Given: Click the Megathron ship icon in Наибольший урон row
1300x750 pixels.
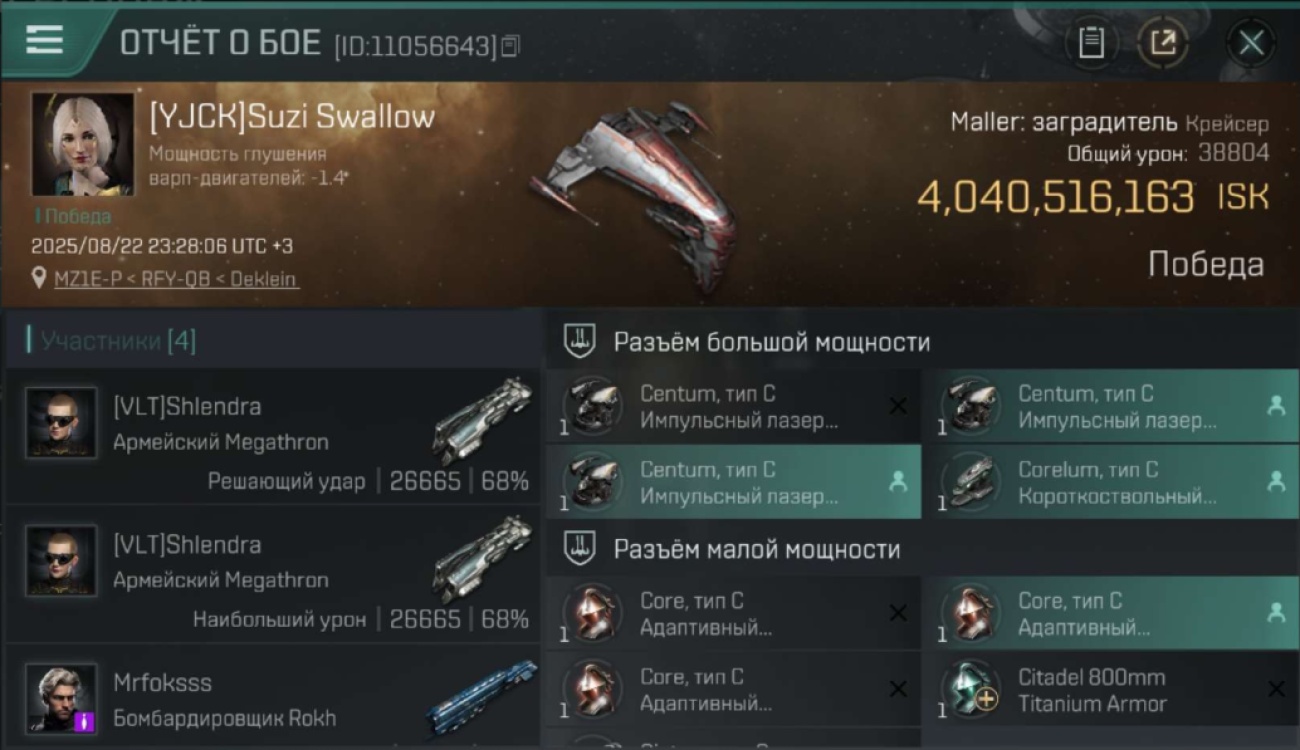Looking at the screenshot, I should [482, 559].
